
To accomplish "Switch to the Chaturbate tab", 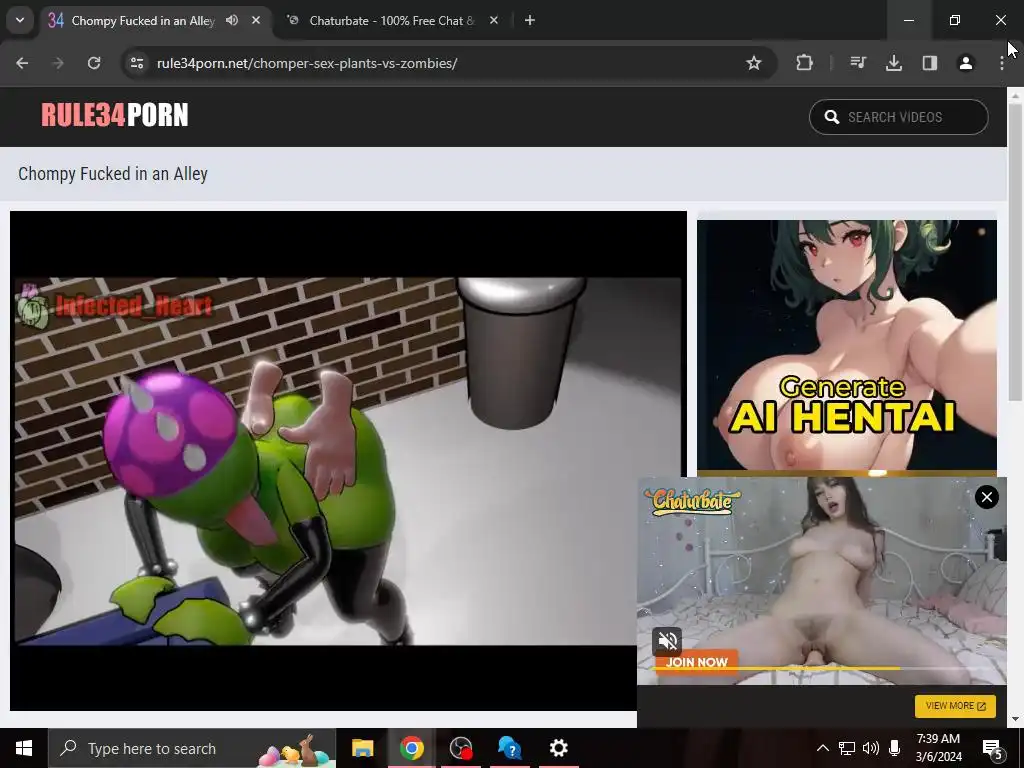I will tap(391, 20).
